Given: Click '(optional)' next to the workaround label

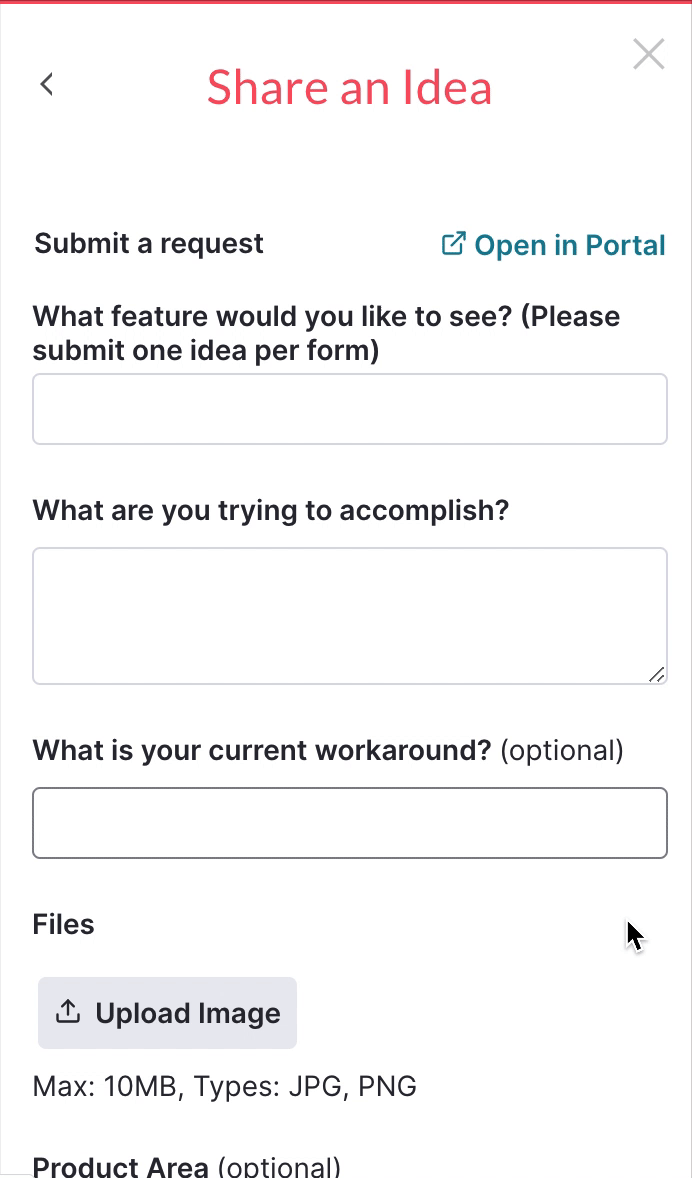Looking at the screenshot, I should click(561, 750).
